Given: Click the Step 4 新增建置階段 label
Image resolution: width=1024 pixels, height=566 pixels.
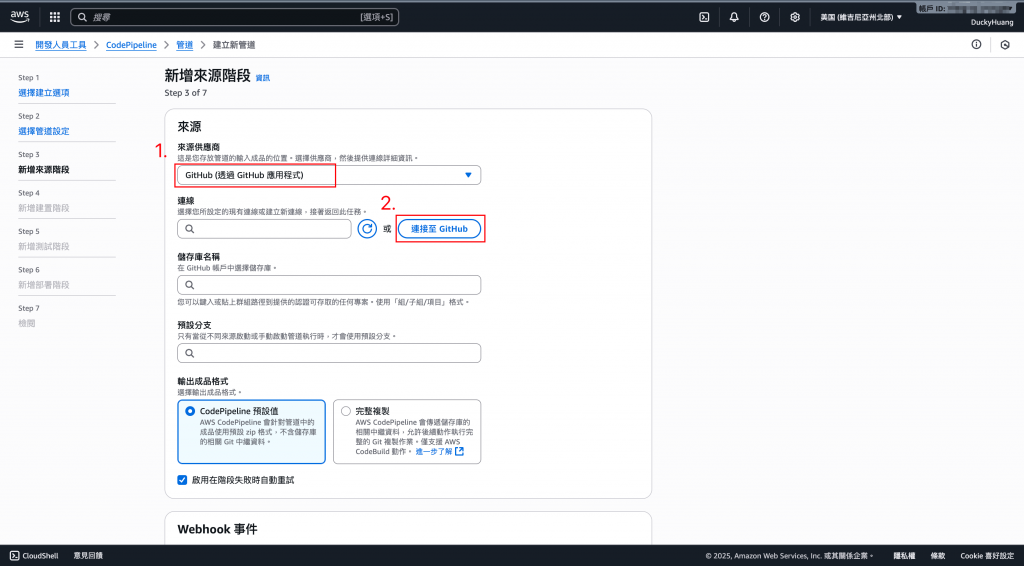Looking at the screenshot, I should coord(44,208).
